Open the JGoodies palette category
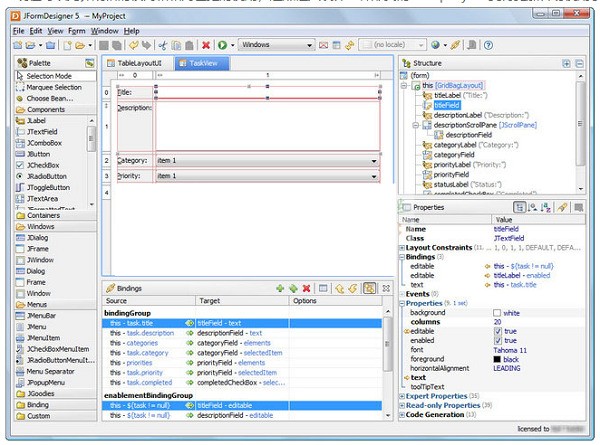The height and width of the screenshot is (445, 600). pos(42,394)
